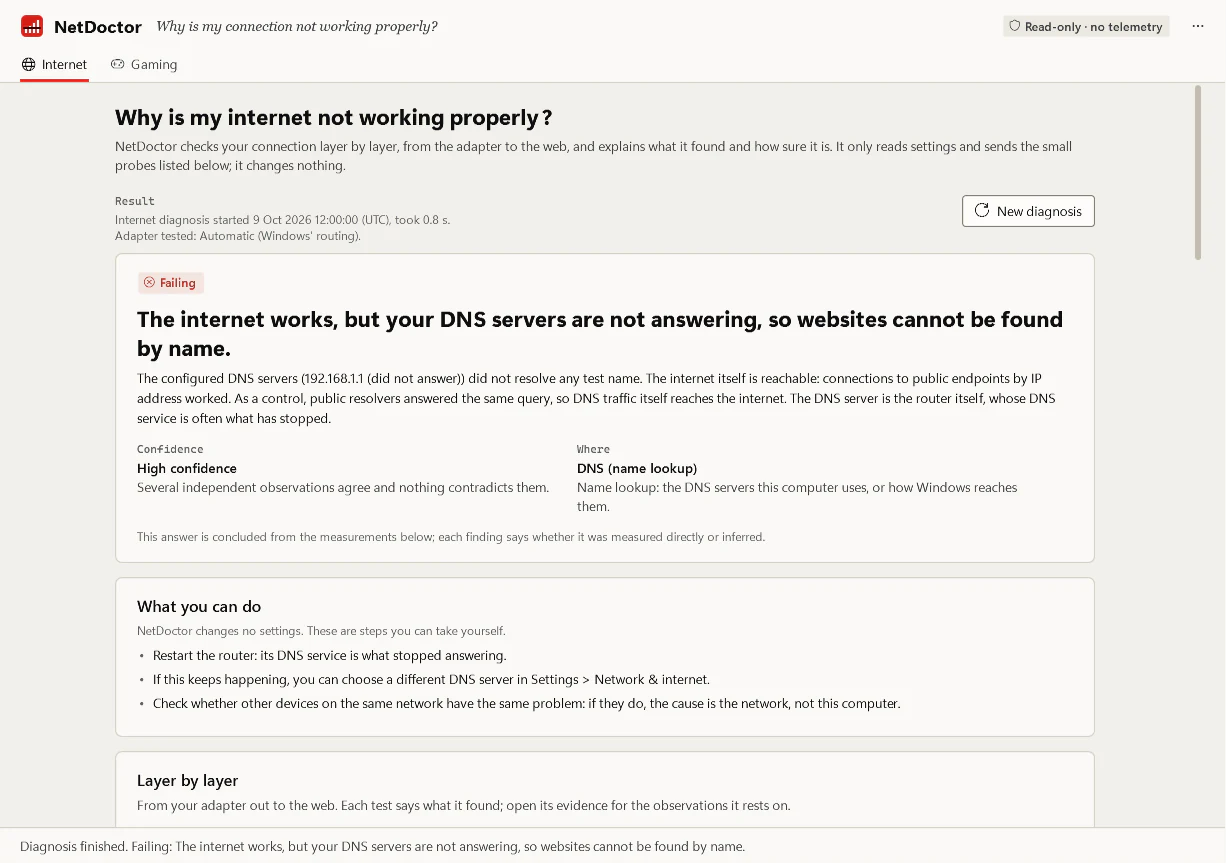Click the step about checking other devices
This screenshot has height=863, width=1226.
(x=527, y=704)
